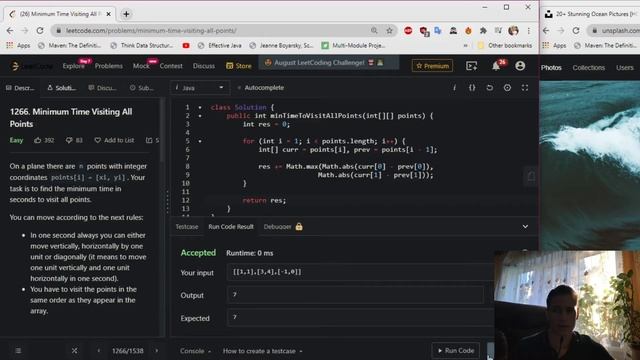The height and width of the screenshot is (360, 640).
Task: Toggle the Autocomplete option
Action: [x=261, y=88]
